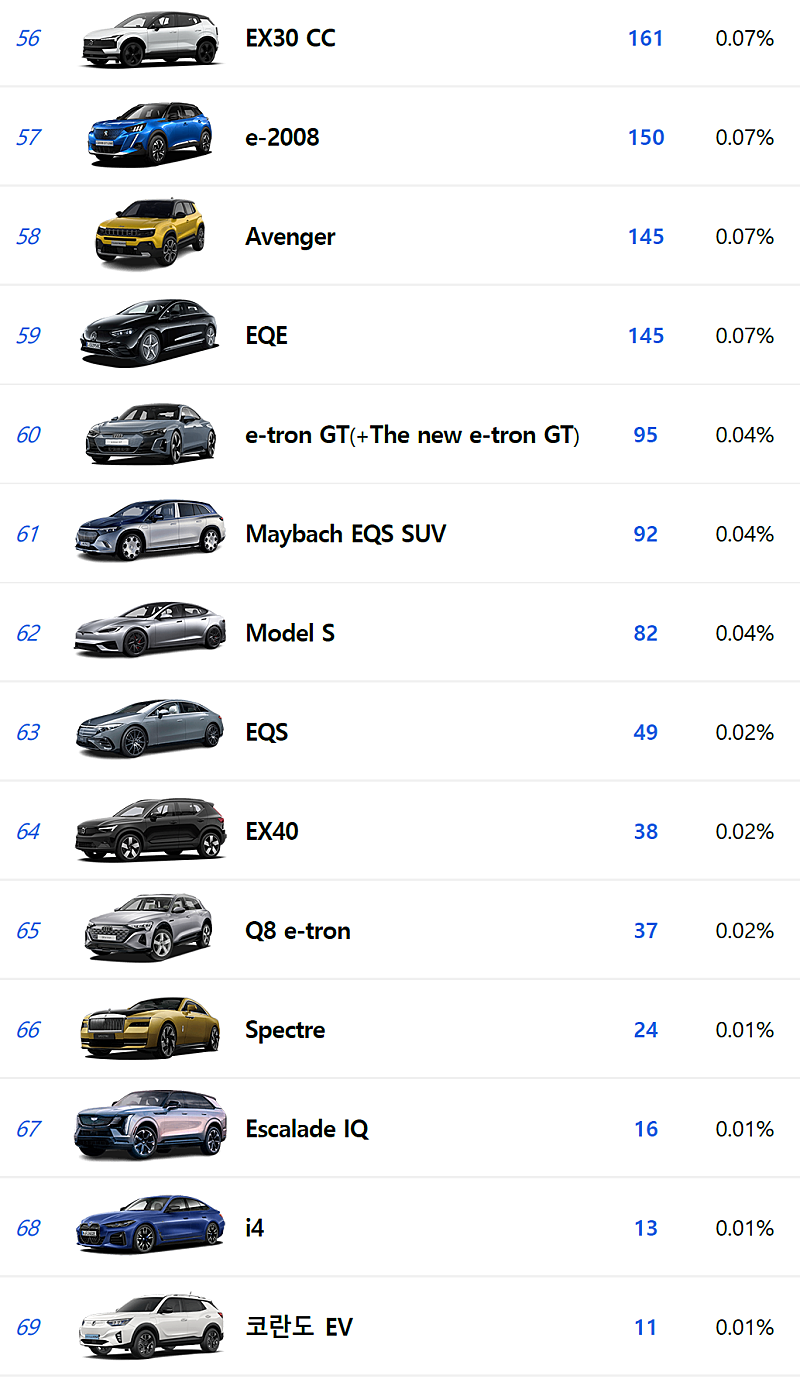Select the EX40 model name
800x1379 pixels.
[x=272, y=831]
